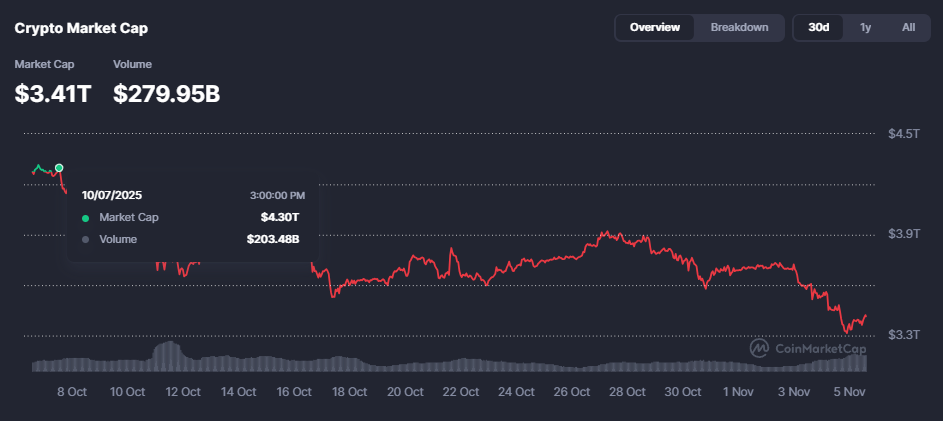Click the green data point marker on chart
The width and height of the screenshot is (943, 421).
[x=59, y=168]
